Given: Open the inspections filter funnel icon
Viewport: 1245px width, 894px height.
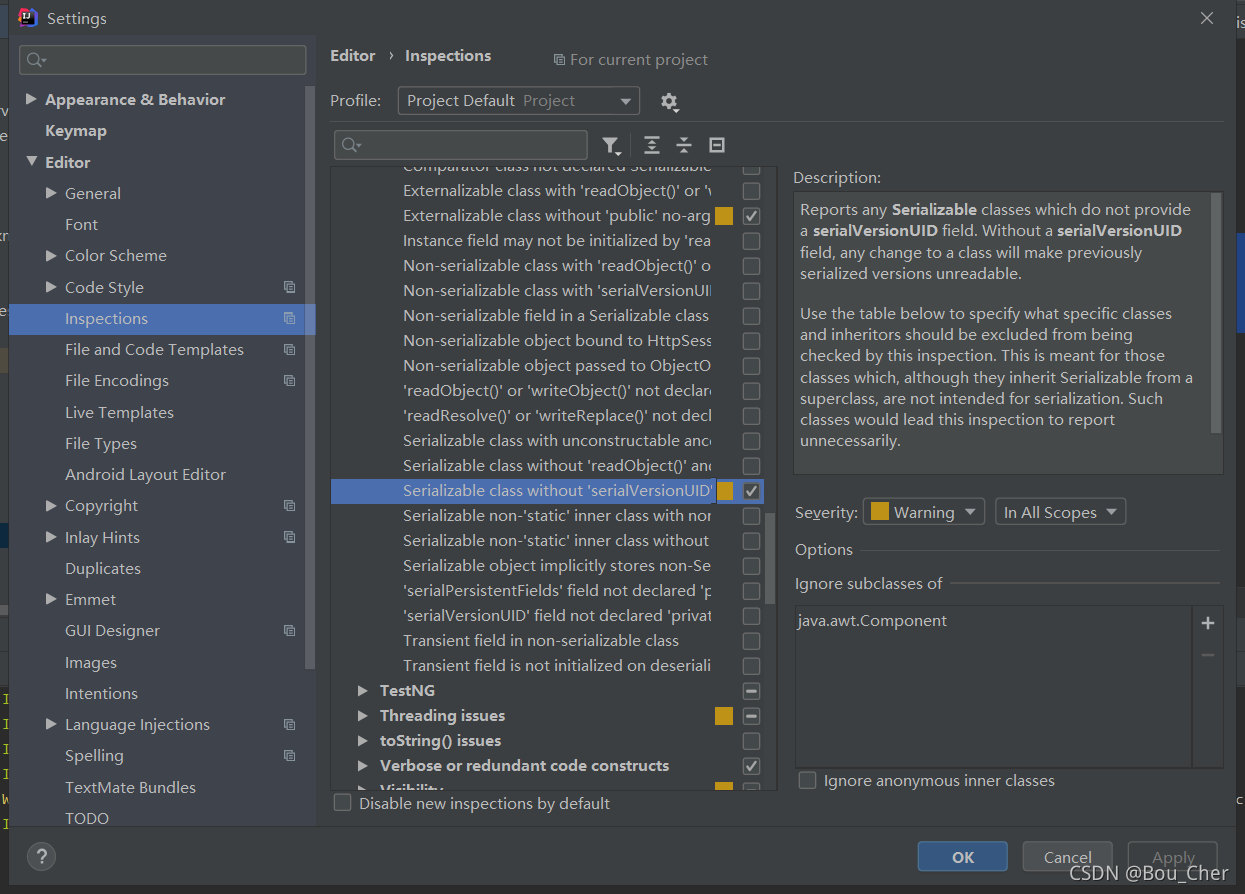Looking at the screenshot, I should [610, 145].
